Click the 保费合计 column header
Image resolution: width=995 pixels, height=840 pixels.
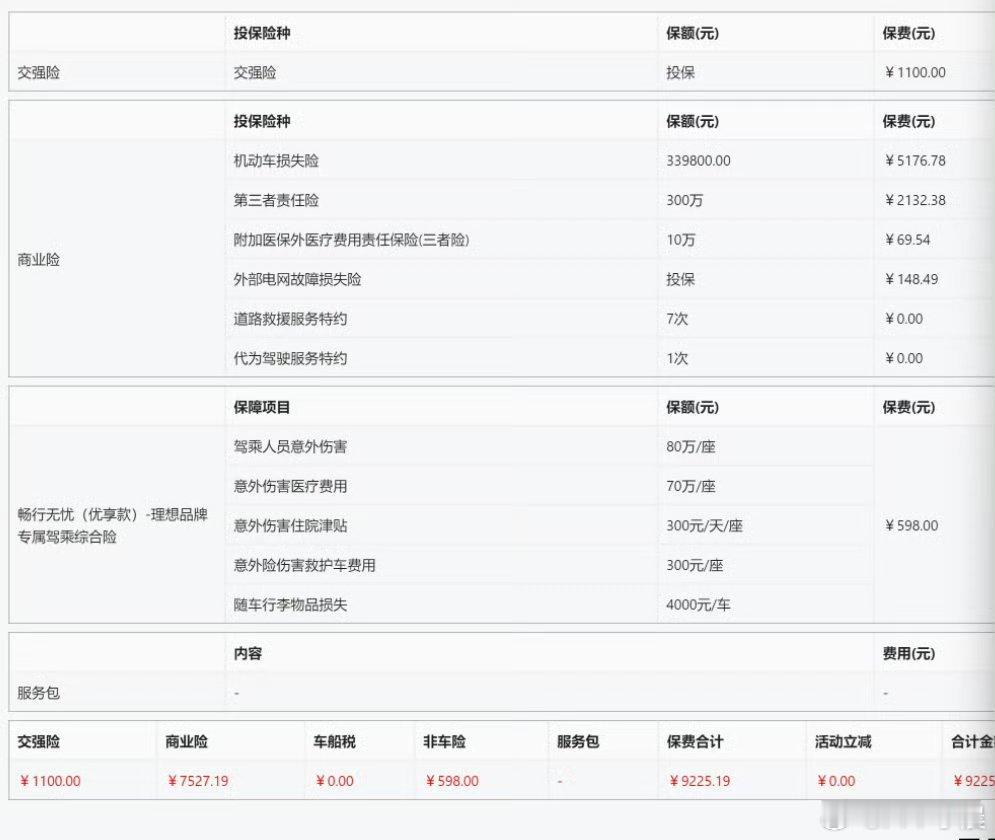coord(695,742)
